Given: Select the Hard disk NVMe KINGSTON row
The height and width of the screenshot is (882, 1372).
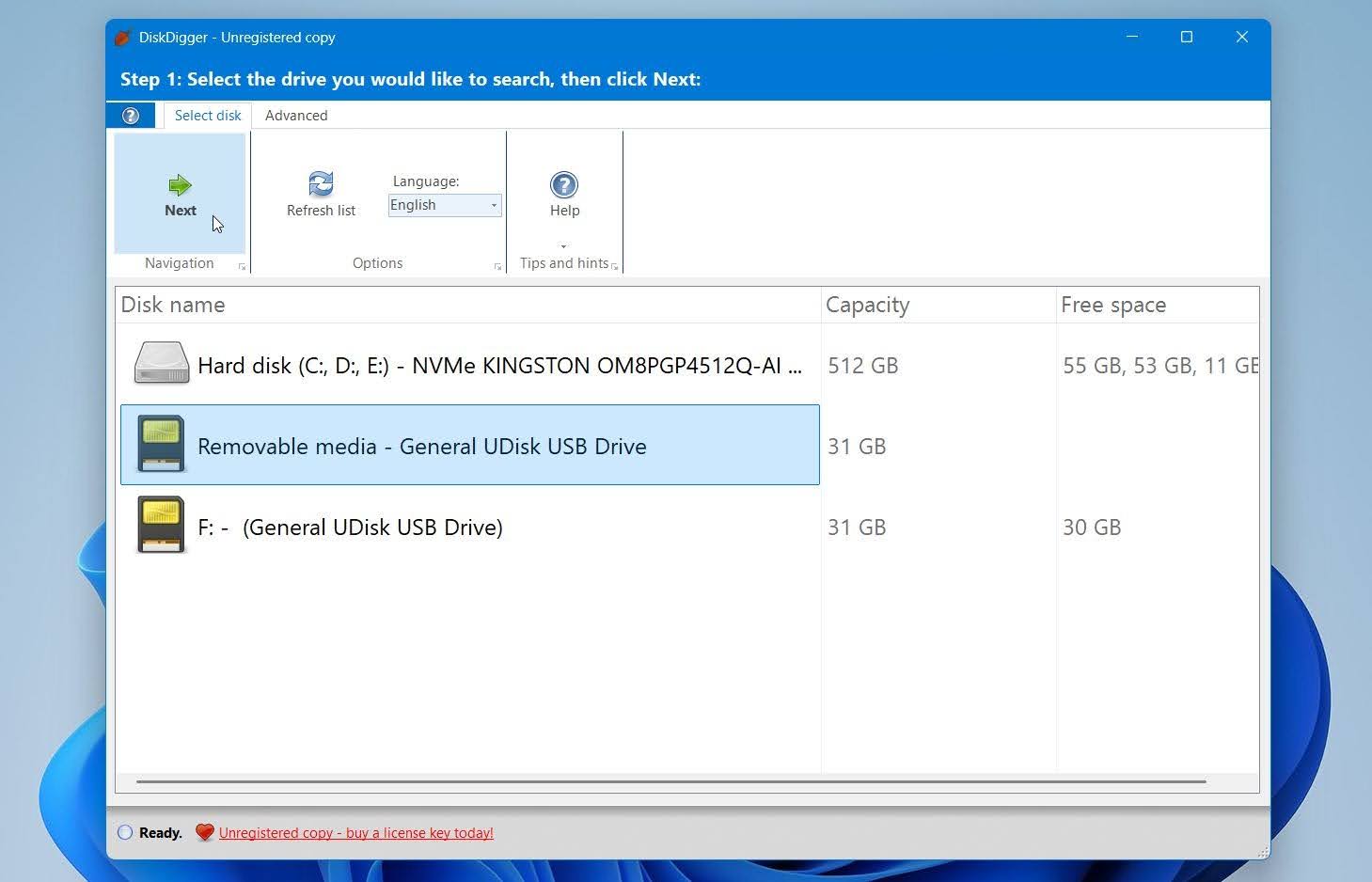Looking at the screenshot, I should pyautogui.click(x=470, y=365).
